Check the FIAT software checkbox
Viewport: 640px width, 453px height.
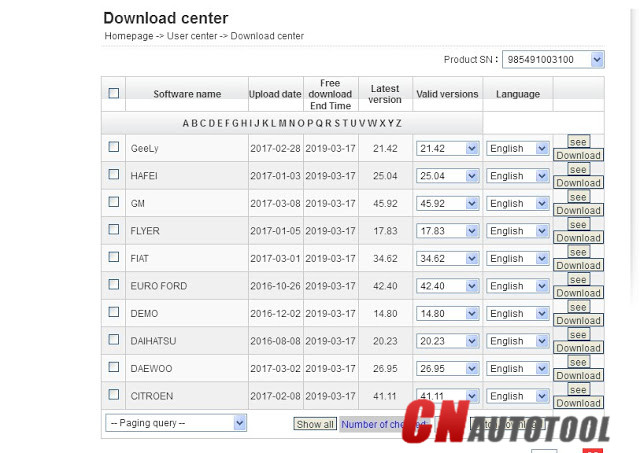click(x=114, y=257)
